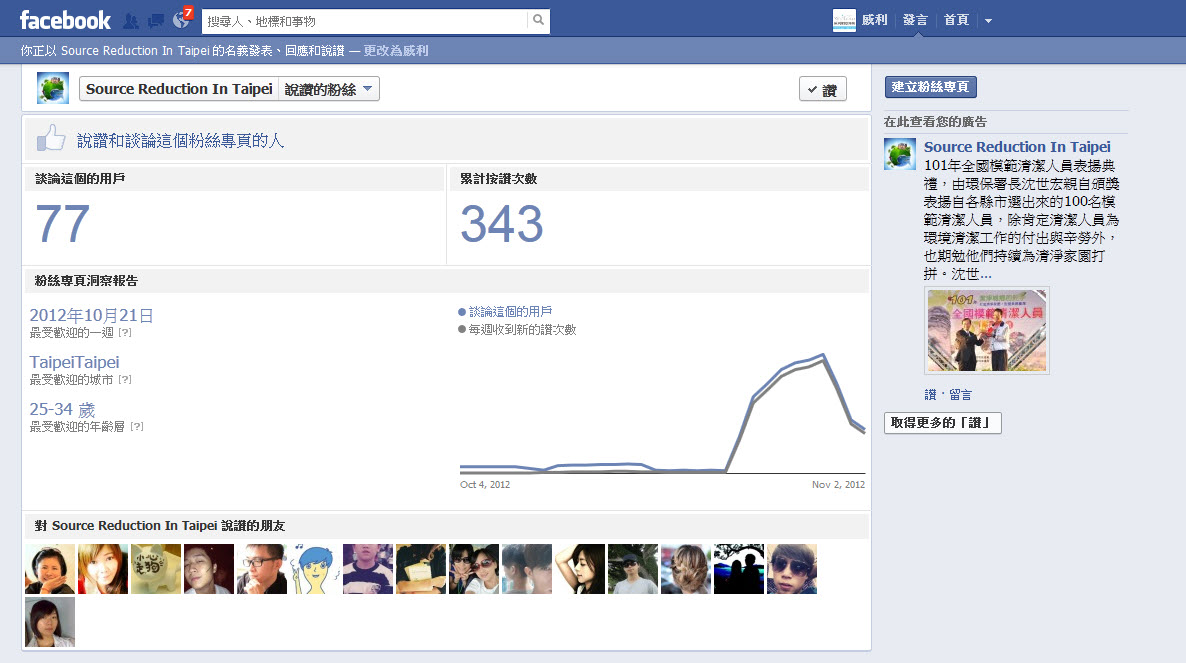Open the notifications globe icon
This screenshot has height=663, width=1186.
[x=181, y=20]
